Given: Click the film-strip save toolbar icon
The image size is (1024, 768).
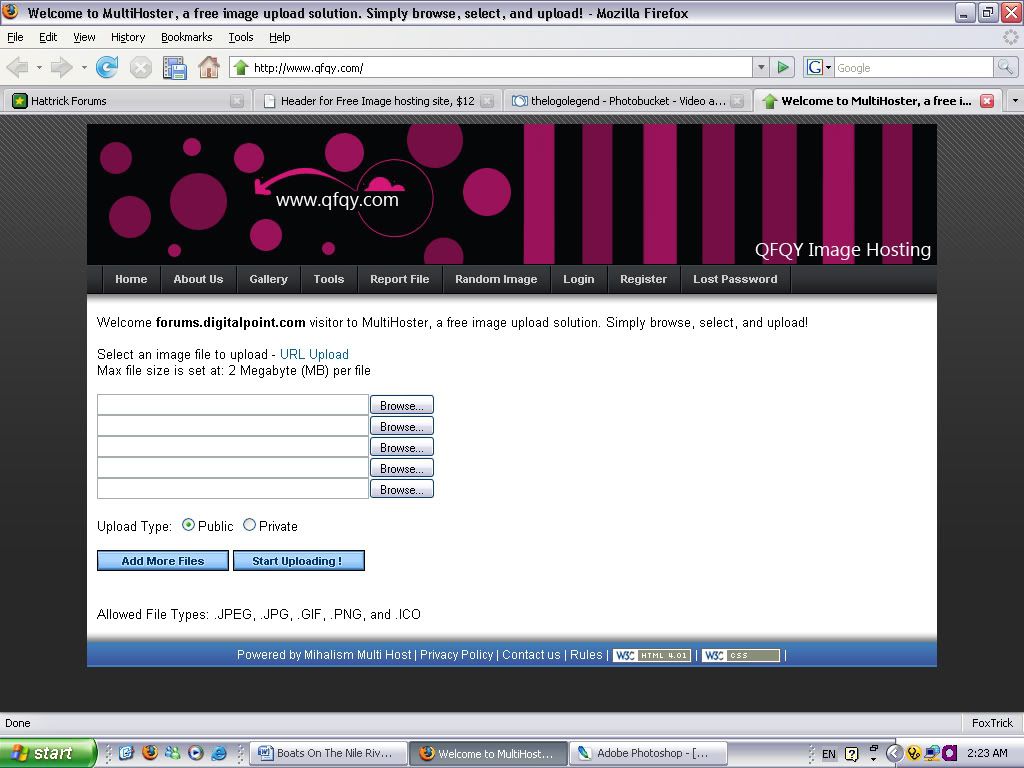Looking at the screenshot, I should coord(175,68).
